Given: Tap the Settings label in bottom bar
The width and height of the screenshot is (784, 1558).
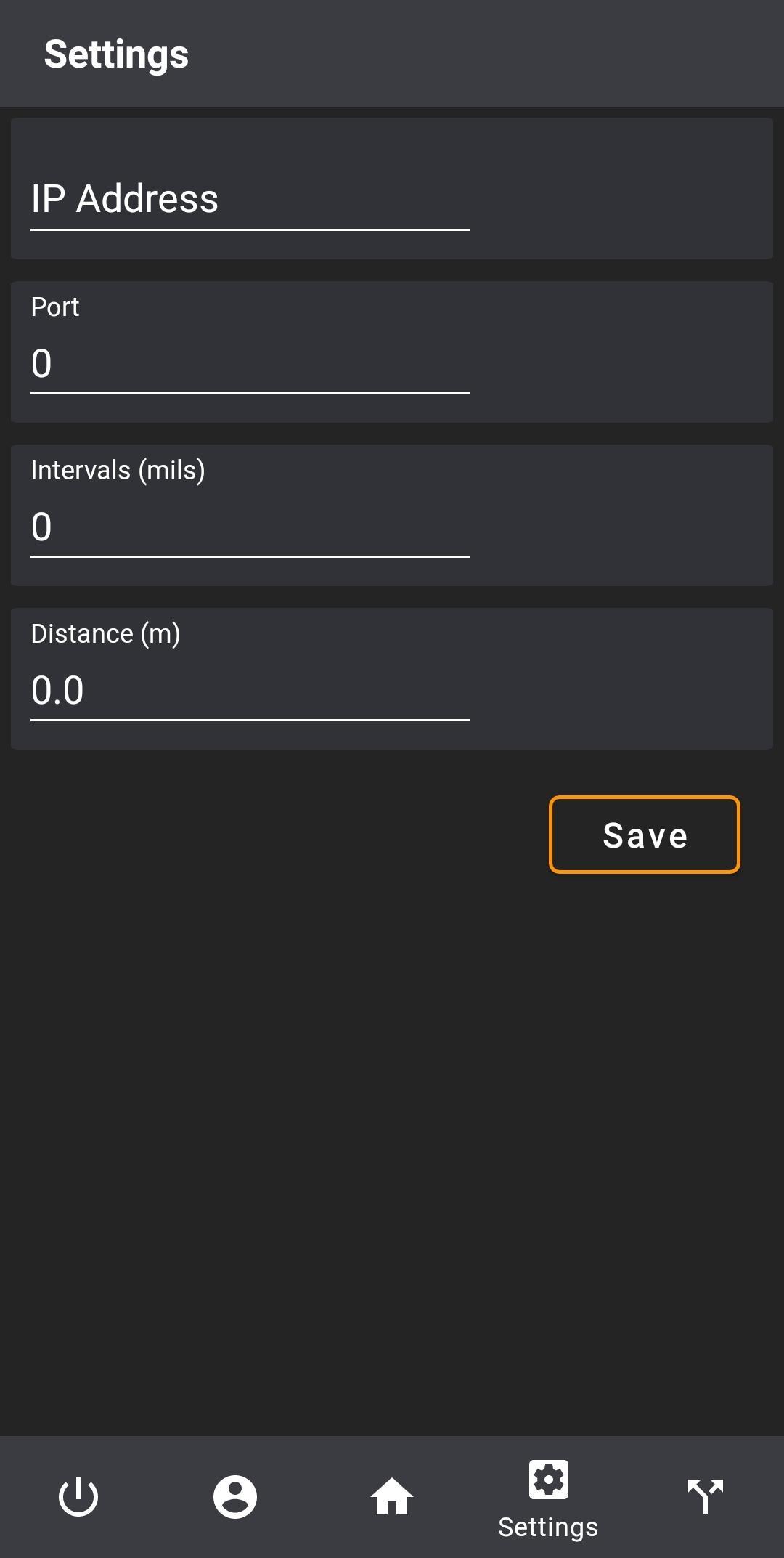Looking at the screenshot, I should (x=548, y=1527).
